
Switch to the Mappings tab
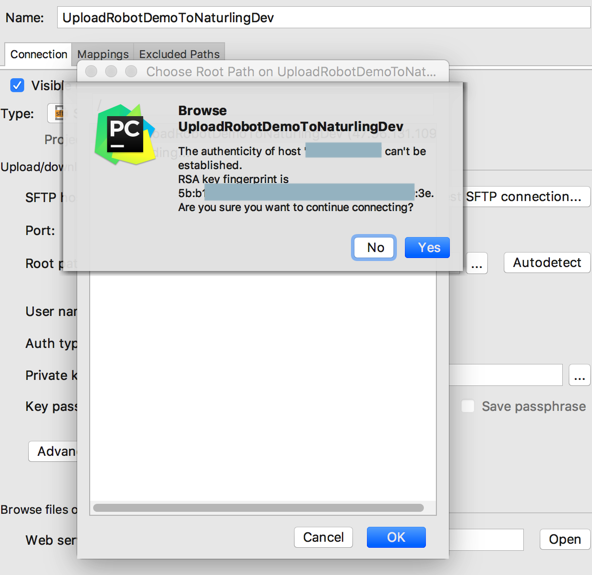[103, 54]
